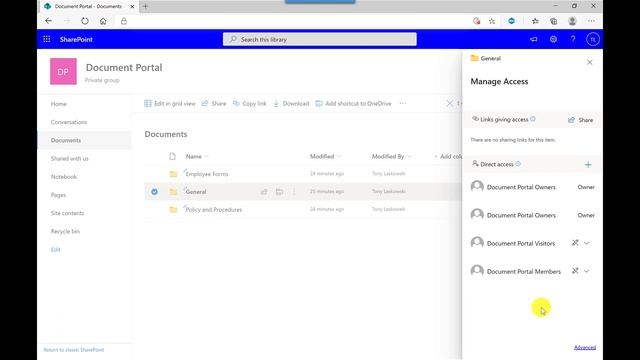
Task: Close the Document Portal browser tab
Action: 132,7
